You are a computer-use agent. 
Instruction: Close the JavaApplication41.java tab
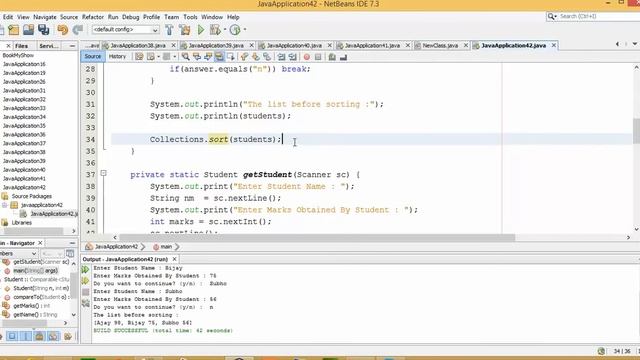pyautogui.click(x=407, y=45)
